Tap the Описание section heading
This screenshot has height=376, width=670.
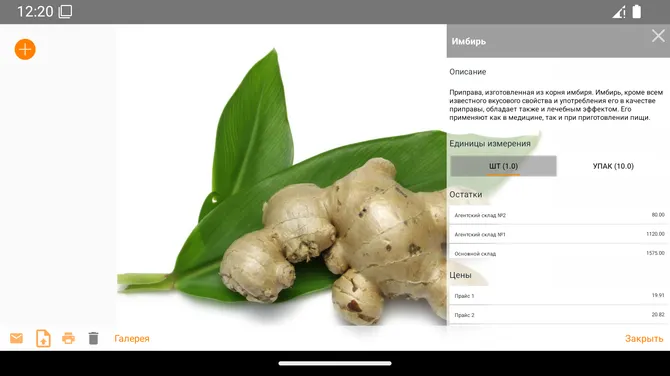467,72
